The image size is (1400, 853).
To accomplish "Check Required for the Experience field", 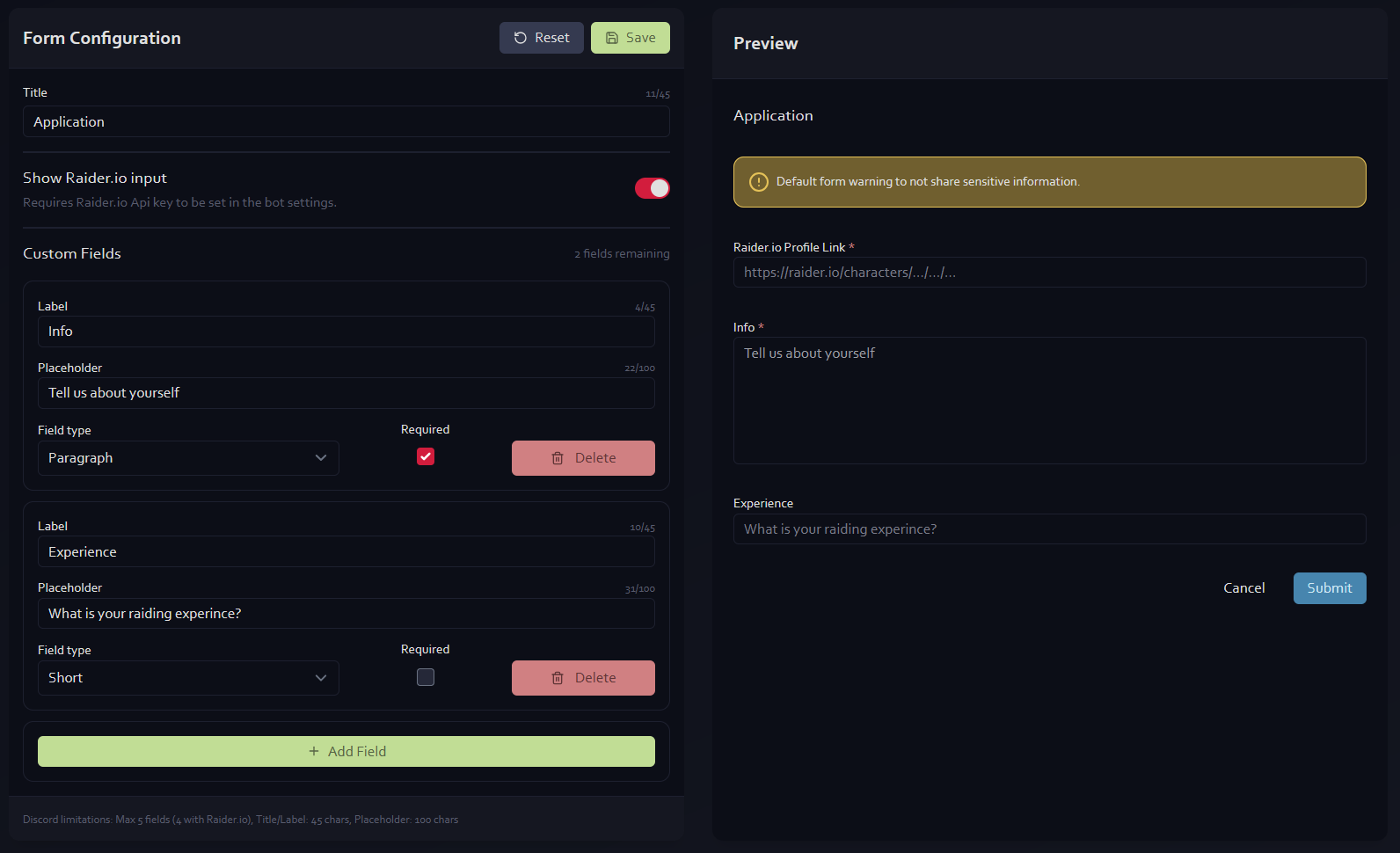I will tap(426, 677).
